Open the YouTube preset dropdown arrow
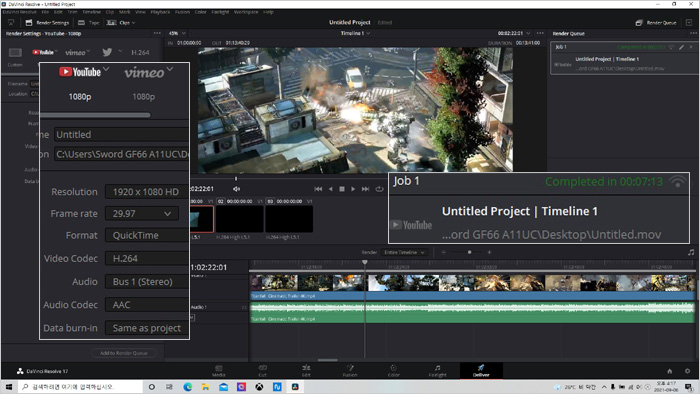The image size is (700, 394). point(56,51)
